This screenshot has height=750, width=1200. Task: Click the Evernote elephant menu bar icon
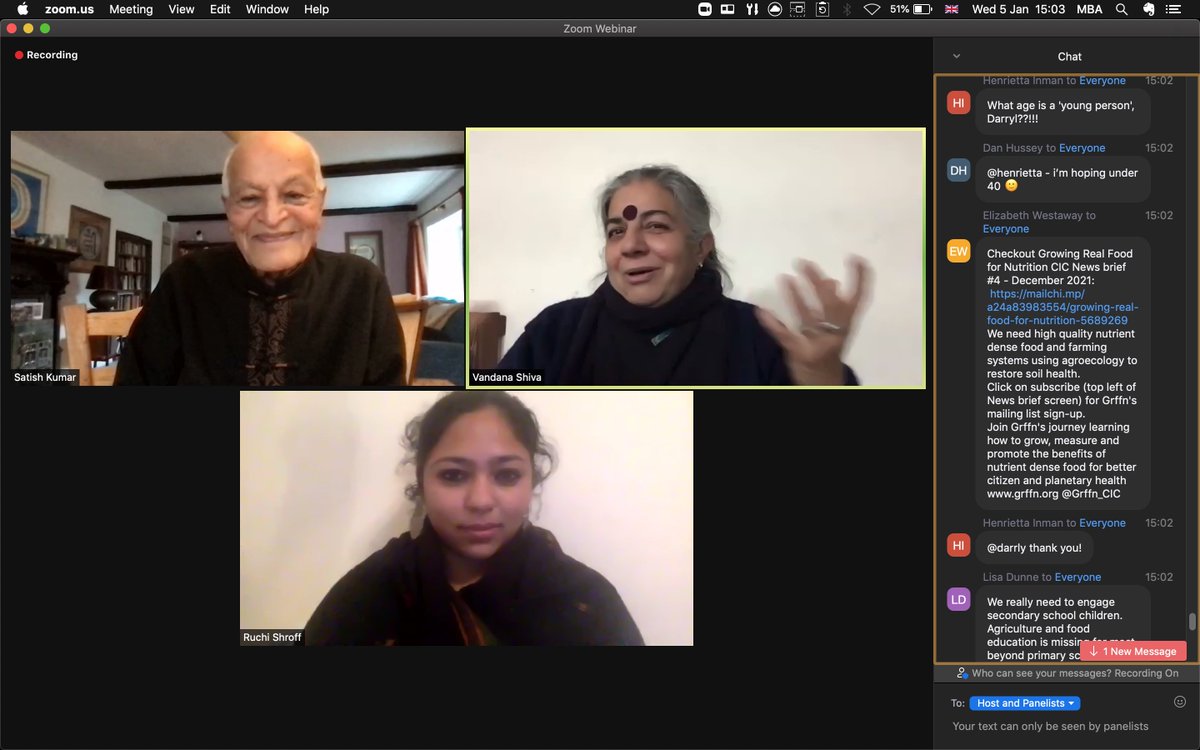(x=1149, y=9)
